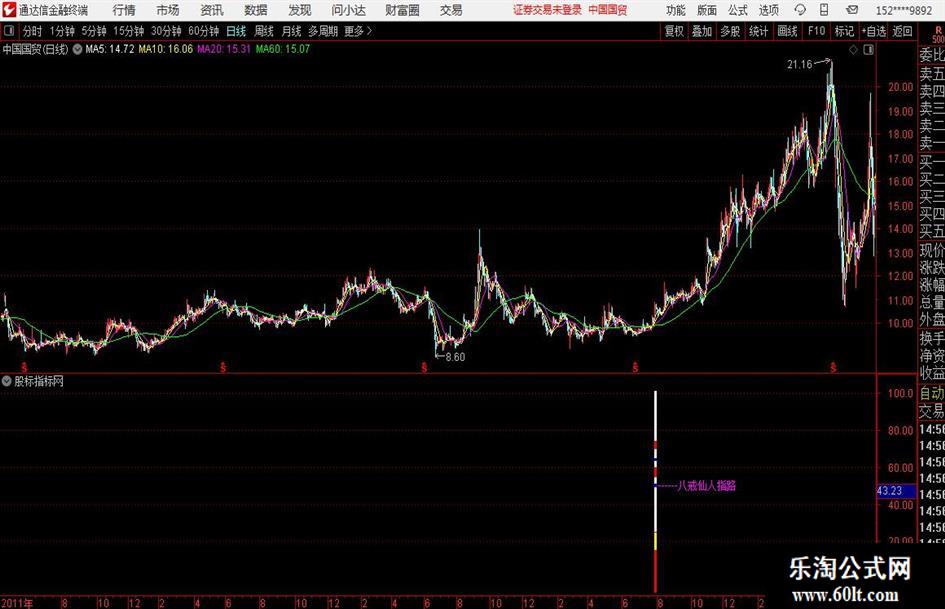Open the 公式 menu
Screen dimensions: 945x609
pos(738,10)
